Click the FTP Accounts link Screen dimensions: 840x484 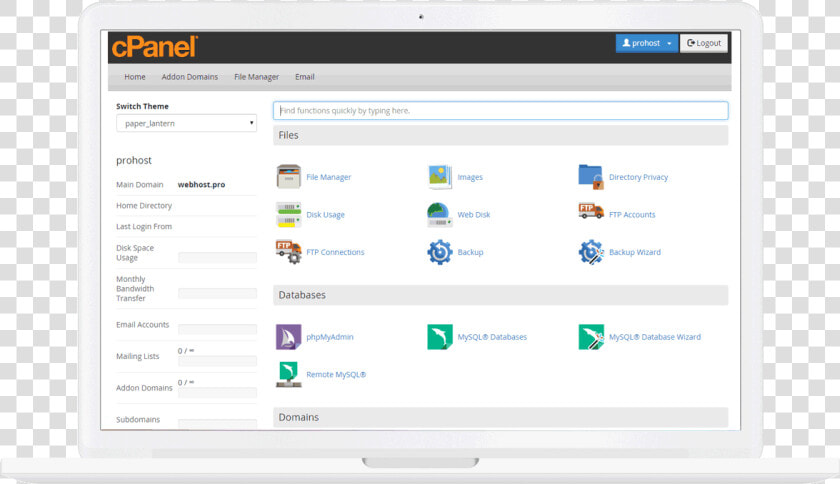[632, 214]
